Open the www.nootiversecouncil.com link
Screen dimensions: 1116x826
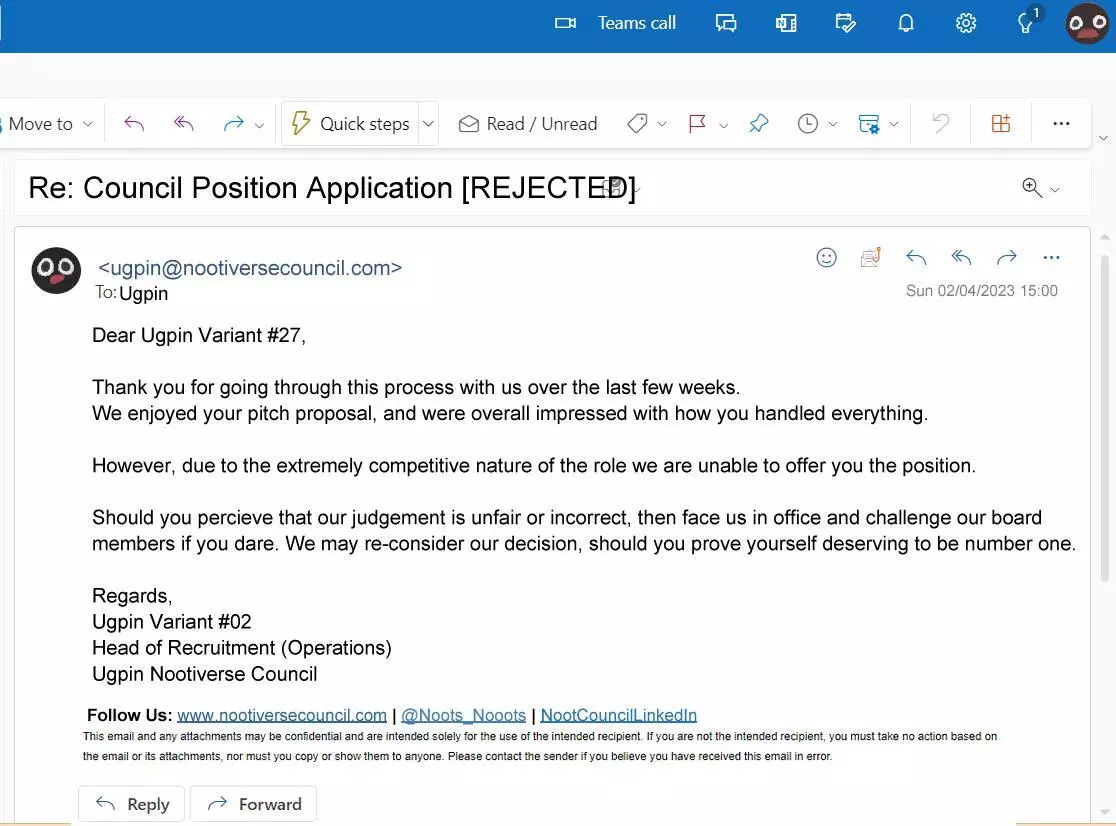281,715
